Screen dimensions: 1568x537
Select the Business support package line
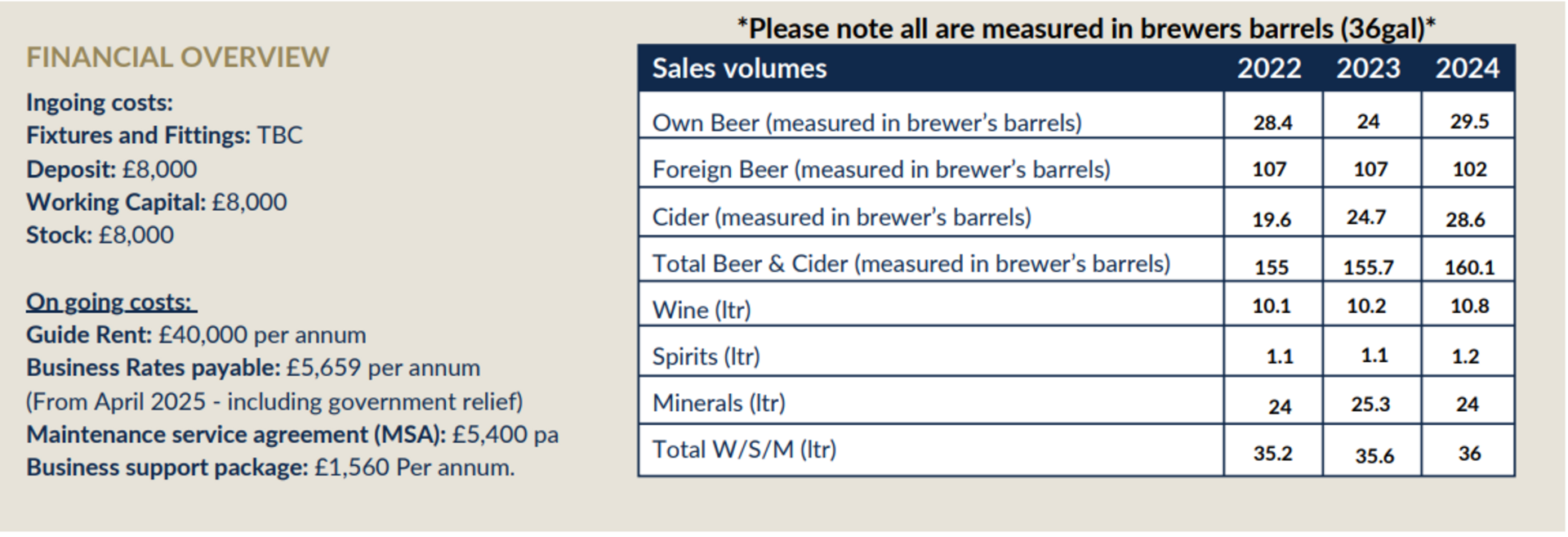(x=270, y=468)
